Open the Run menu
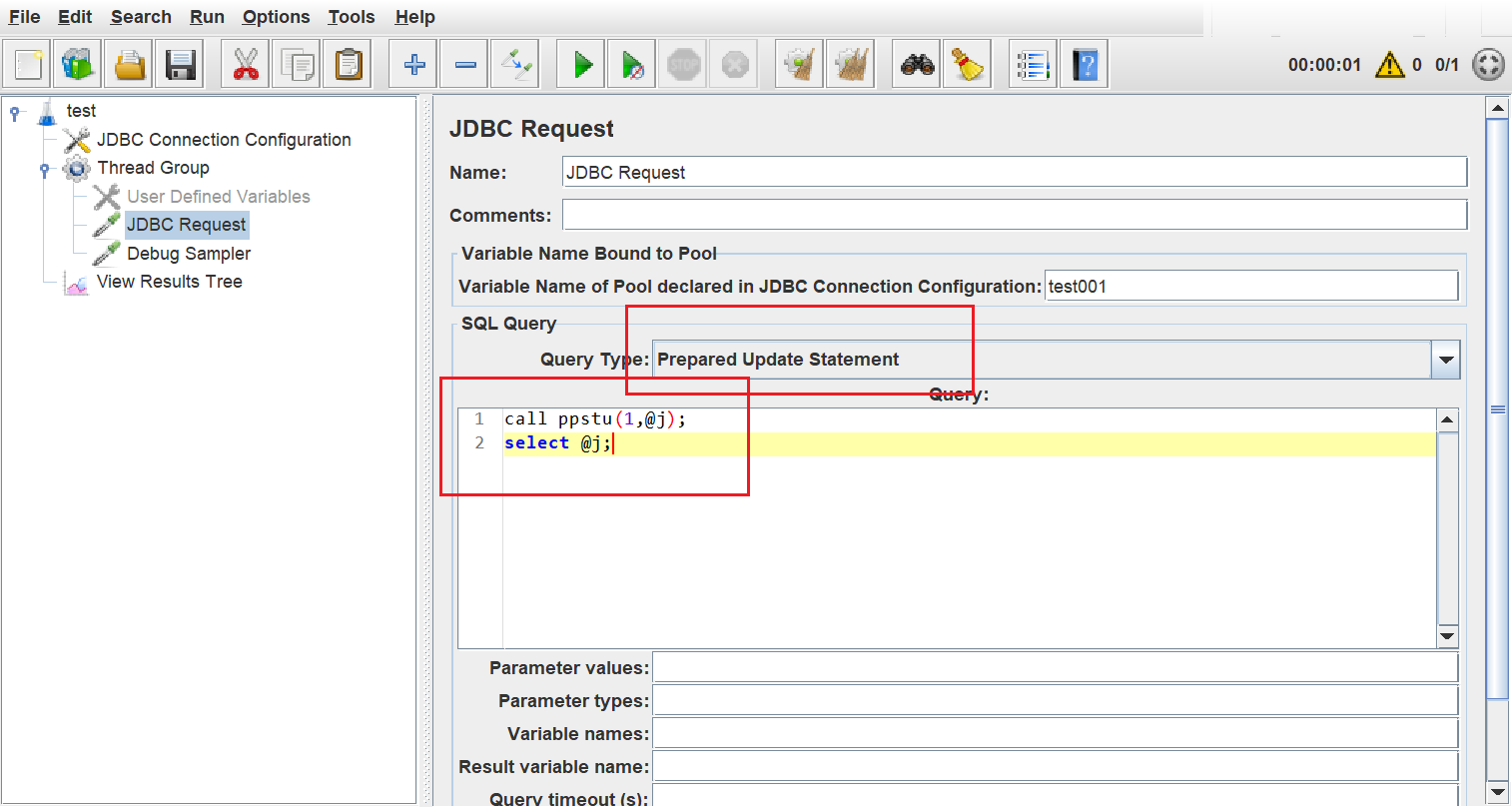 207,17
